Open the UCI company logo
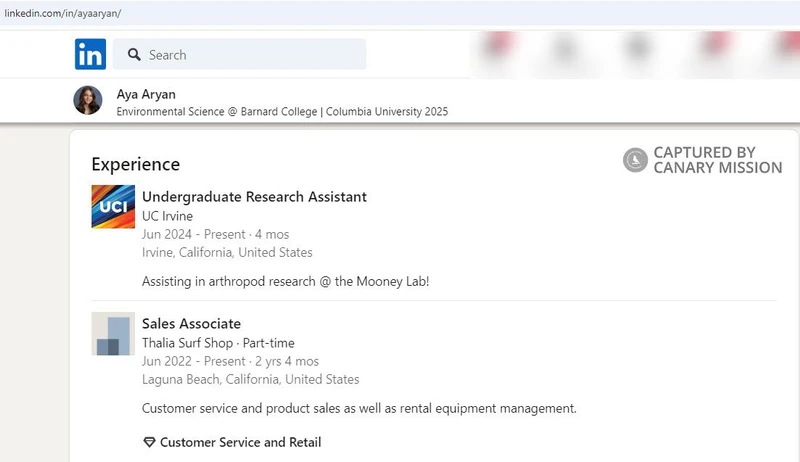The width and height of the screenshot is (800, 462). (x=113, y=207)
